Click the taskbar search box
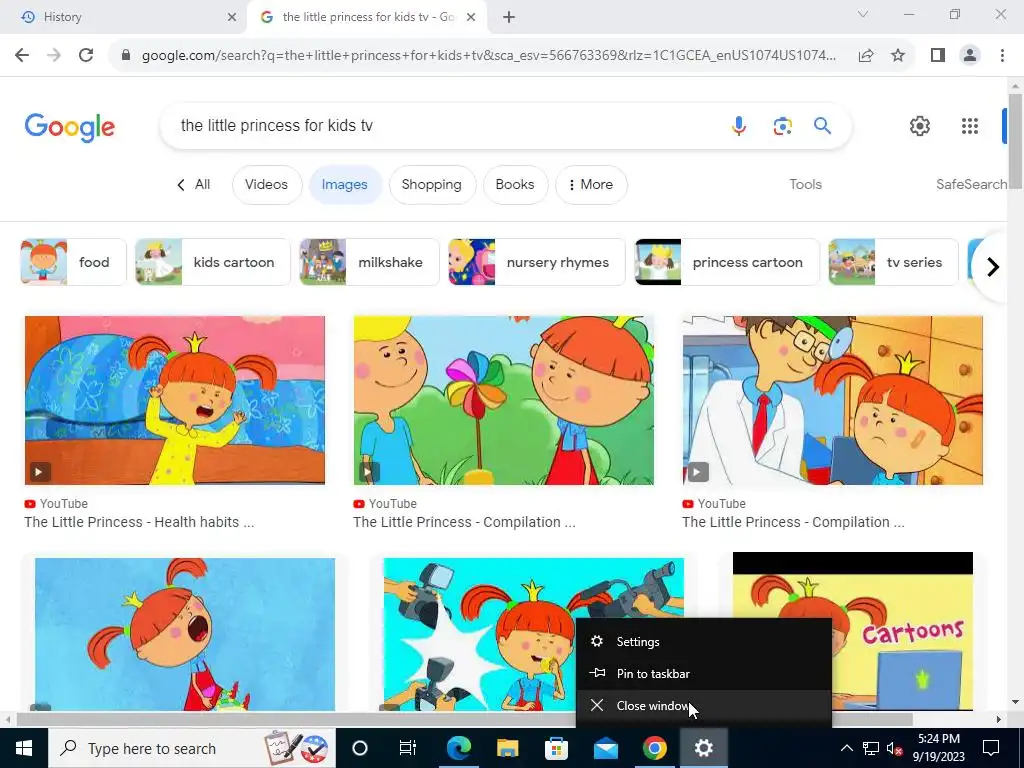Image resolution: width=1024 pixels, height=768 pixels. pos(191,748)
